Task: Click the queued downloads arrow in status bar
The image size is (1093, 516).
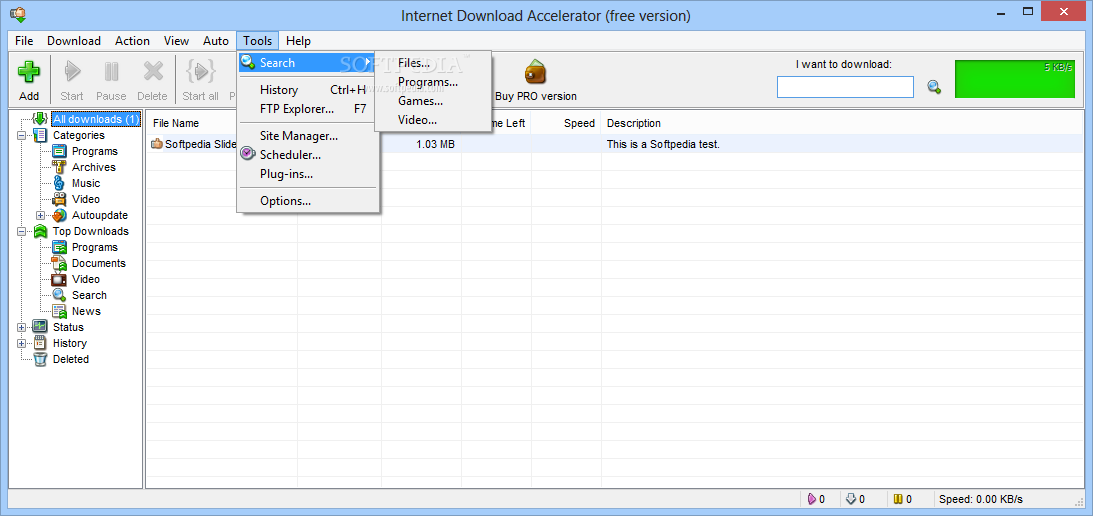Action: [x=850, y=499]
